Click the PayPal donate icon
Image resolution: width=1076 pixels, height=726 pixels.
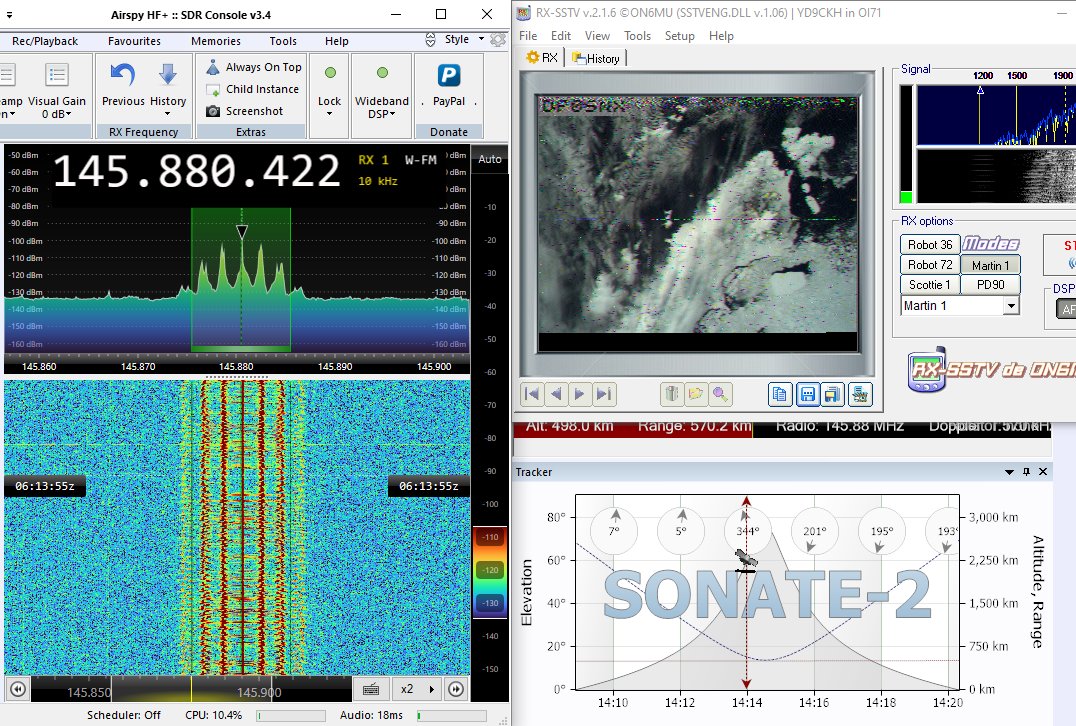[449, 75]
